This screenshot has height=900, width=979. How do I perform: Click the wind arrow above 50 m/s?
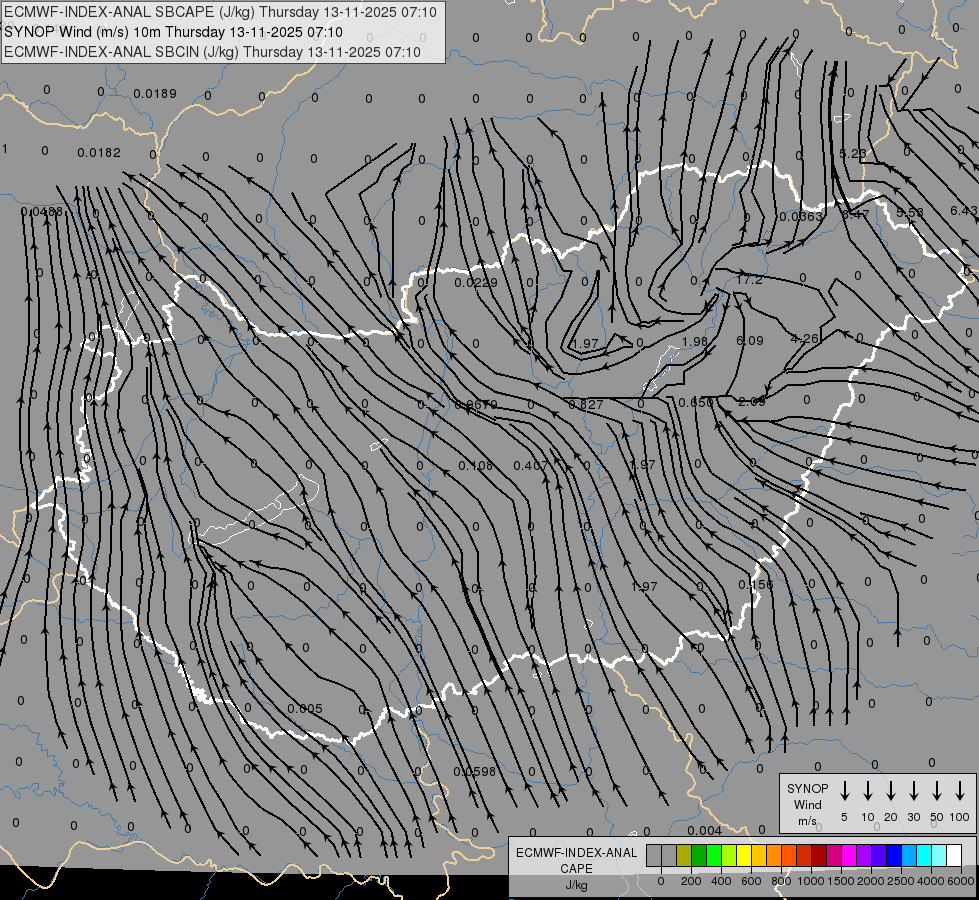click(x=937, y=791)
